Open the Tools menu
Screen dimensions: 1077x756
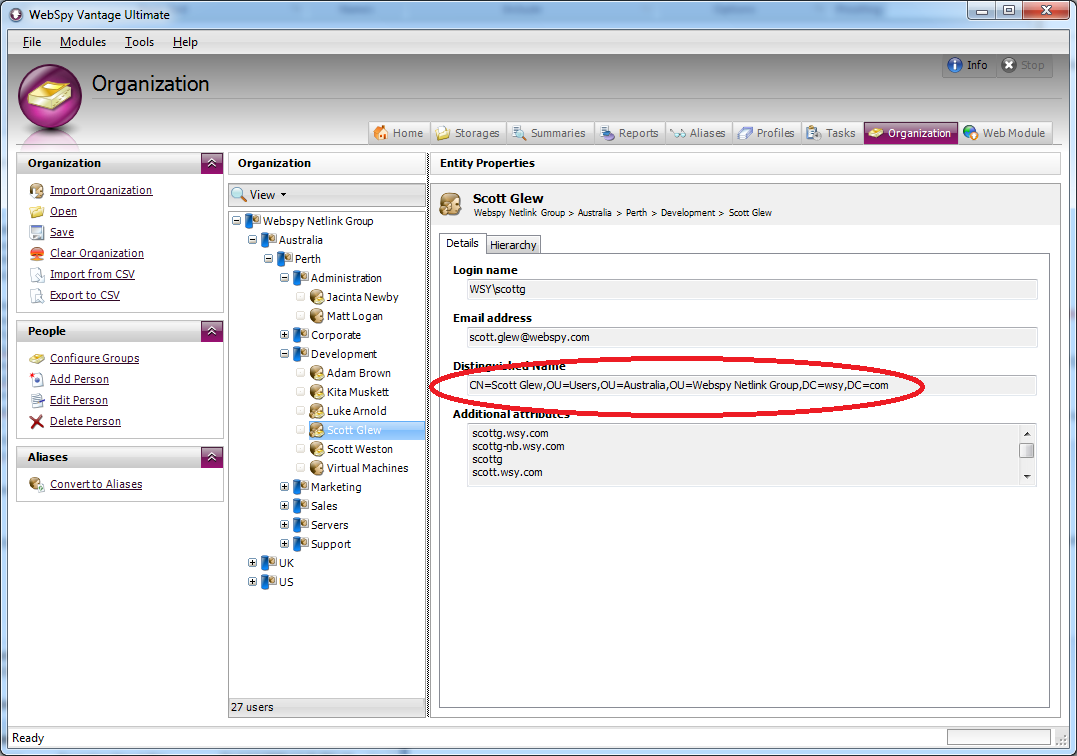point(139,42)
